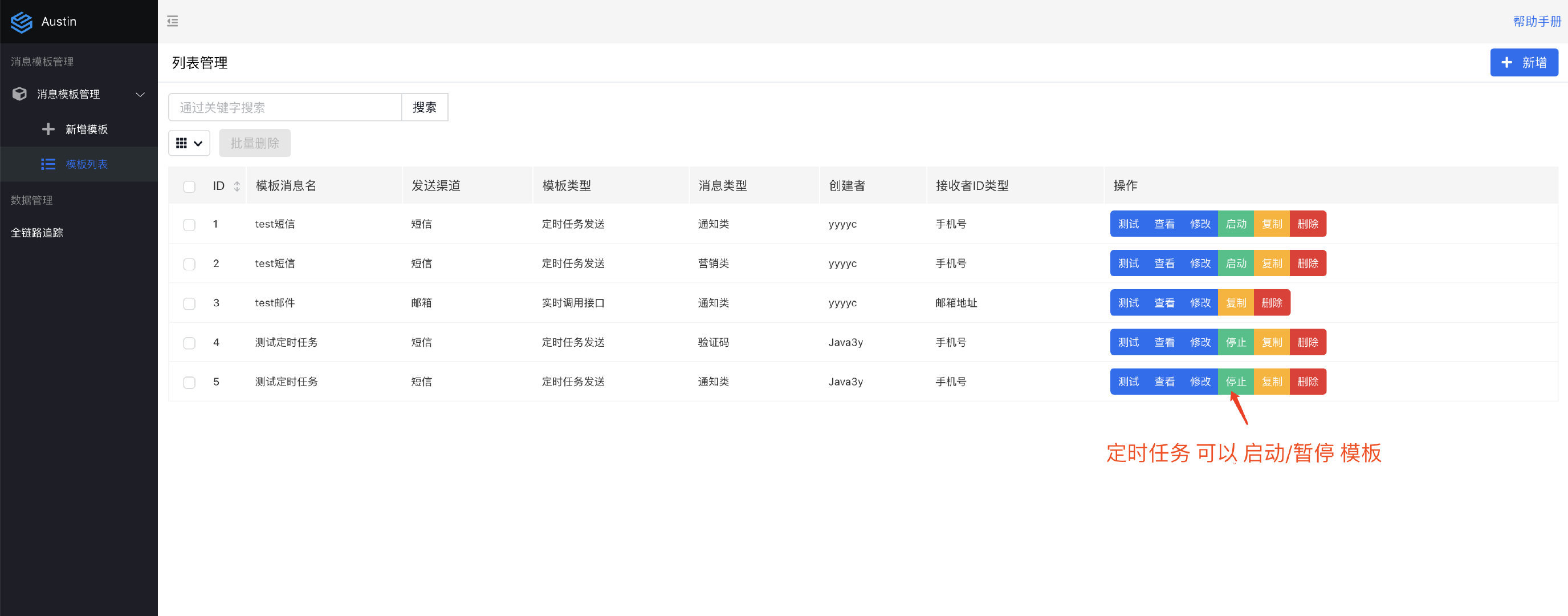This screenshot has height=616, width=1568.
Task: Click the plus icon beside 新增模板
Action: click(x=48, y=129)
